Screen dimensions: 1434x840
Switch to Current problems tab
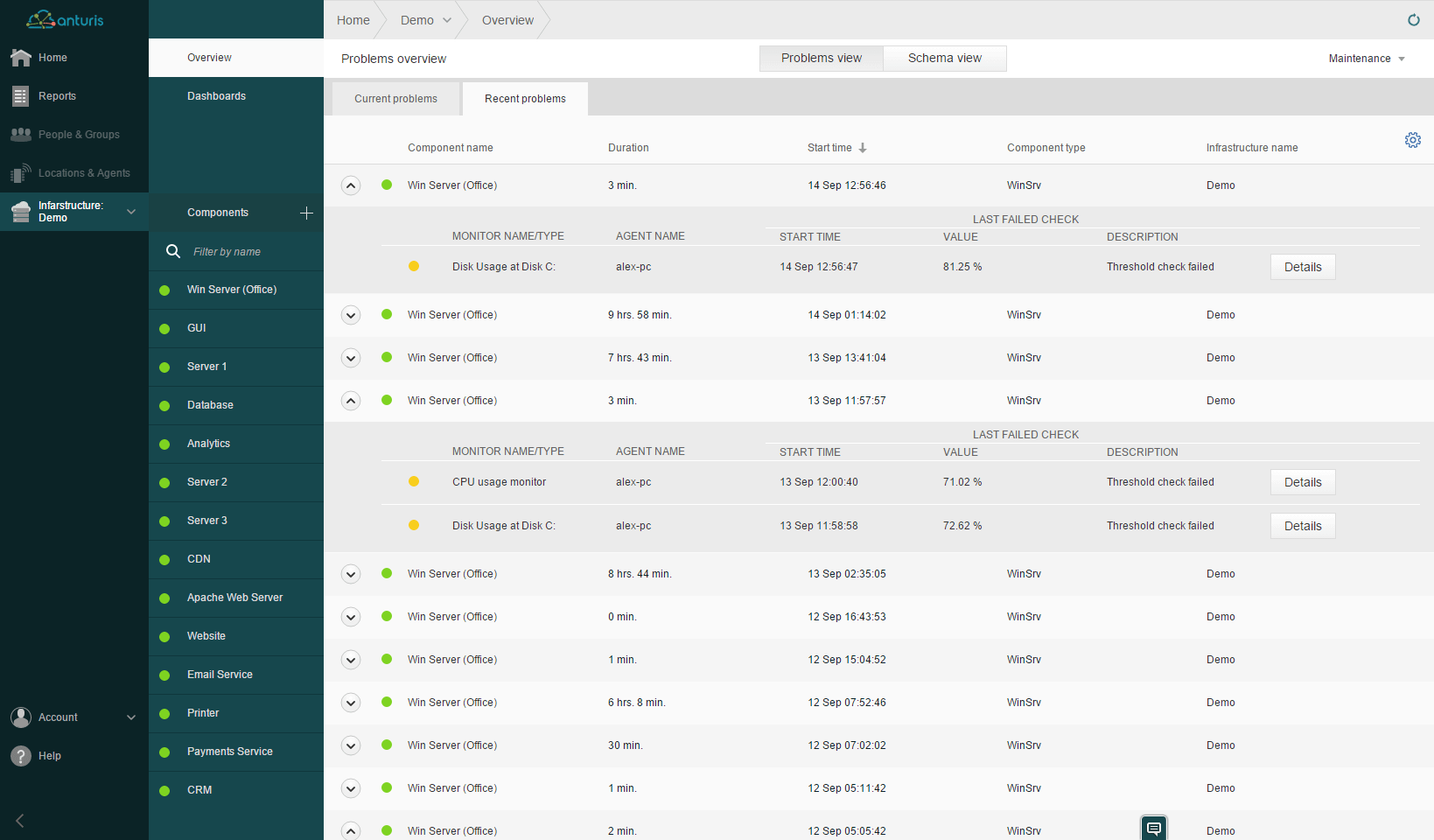(x=395, y=99)
